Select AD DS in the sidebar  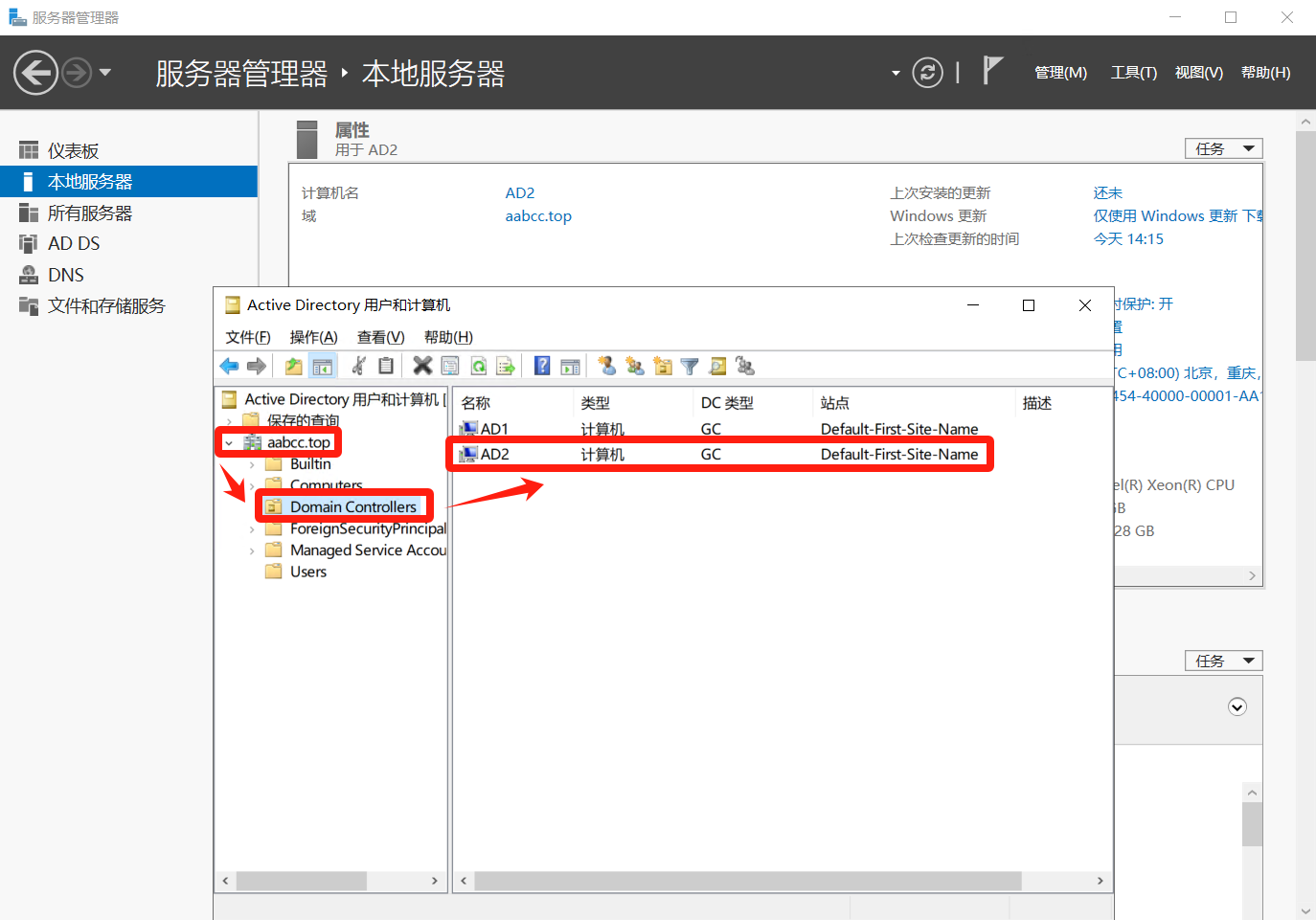pyautogui.click(x=74, y=244)
